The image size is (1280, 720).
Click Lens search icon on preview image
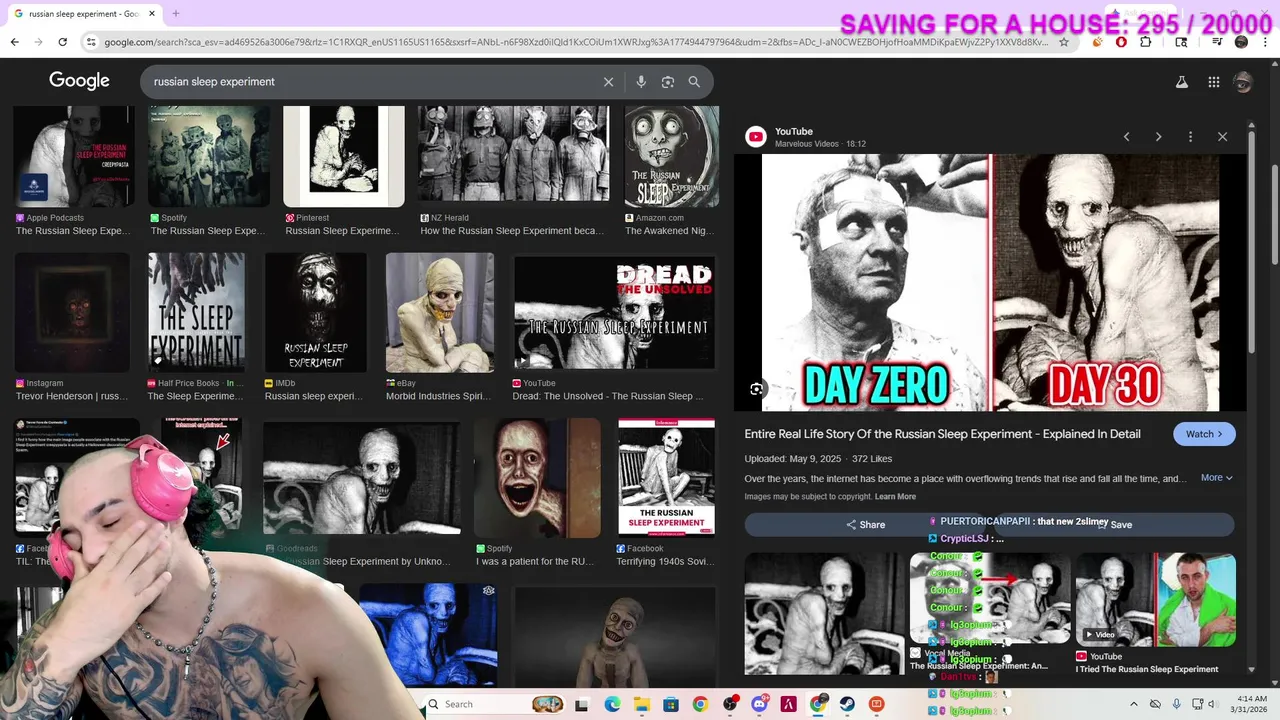pyautogui.click(x=757, y=389)
